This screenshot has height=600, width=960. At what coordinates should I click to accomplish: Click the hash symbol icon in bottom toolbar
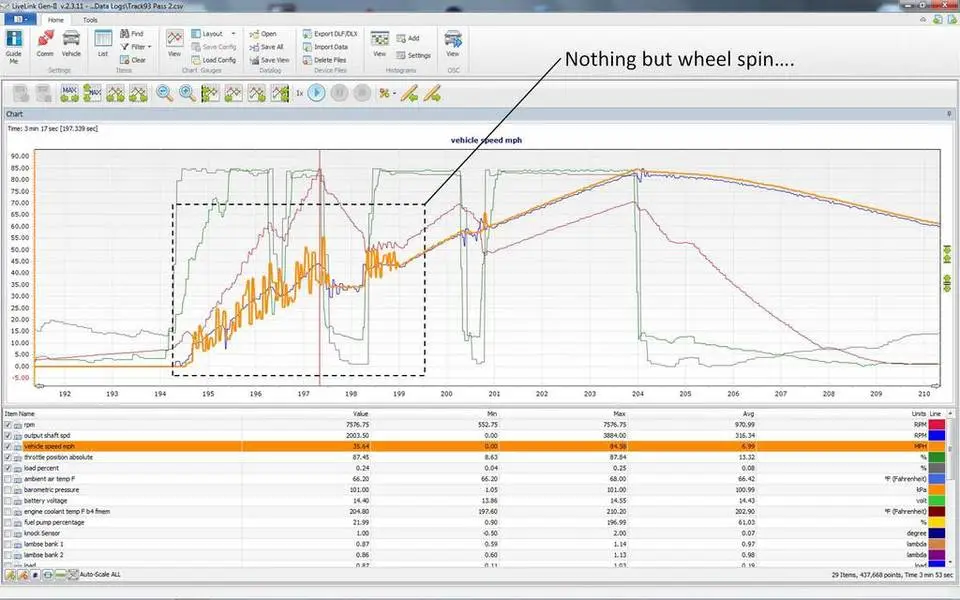(x=35, y=574)
